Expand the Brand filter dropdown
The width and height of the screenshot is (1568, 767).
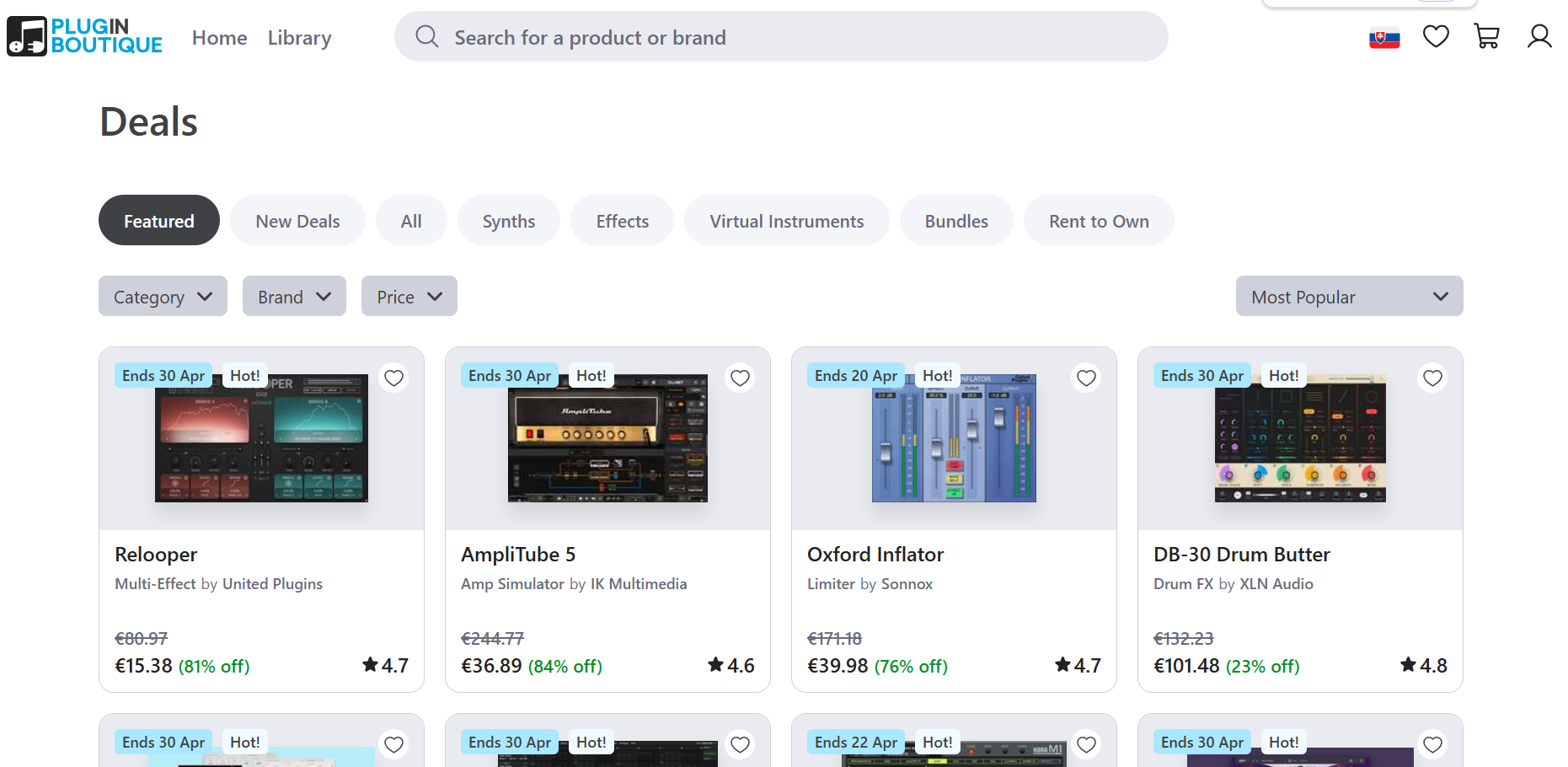click(293, 296)
